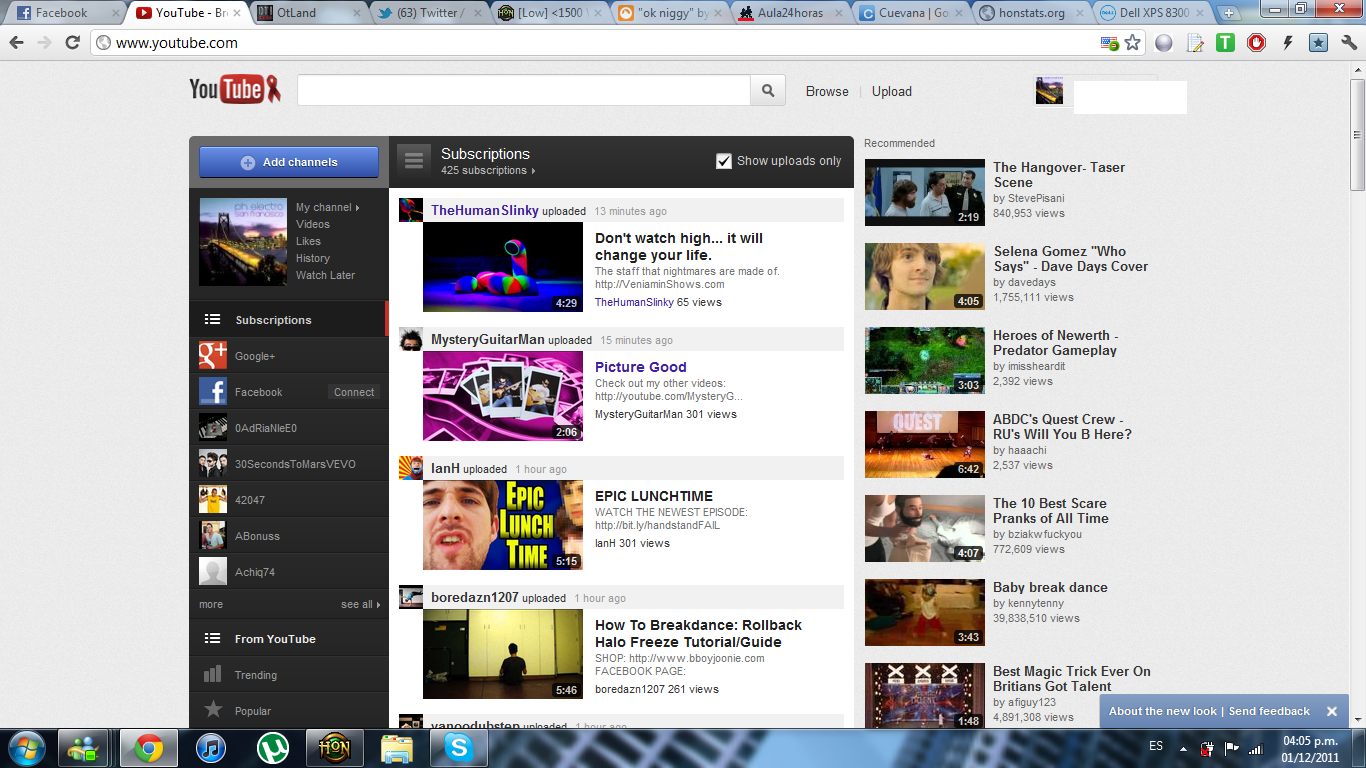The image size is (1366, 768).
Task: Play Heroes of Newerth Predator Gameplay thumbnail
Action: point(925,360)
